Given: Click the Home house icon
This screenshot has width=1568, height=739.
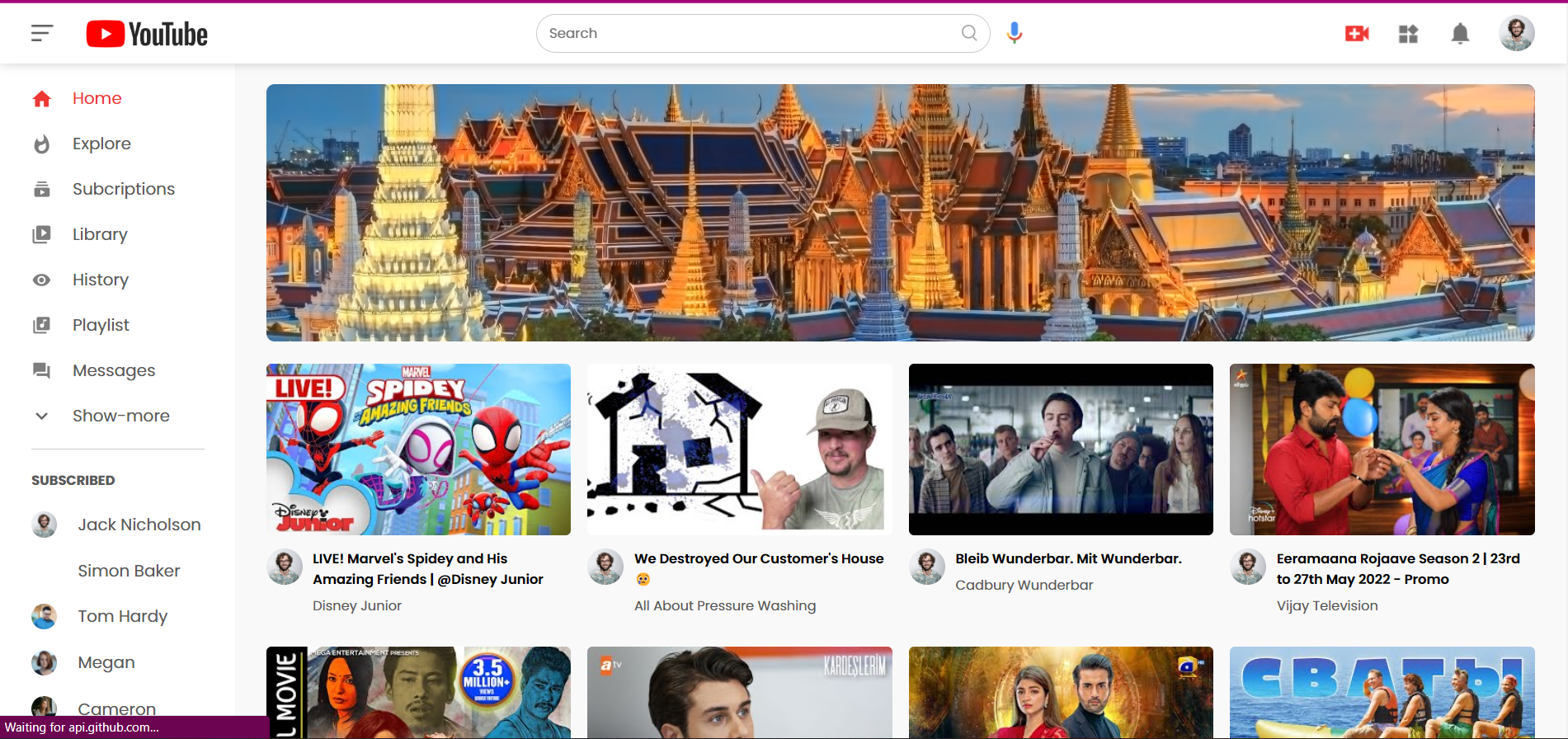Looking at the screenshot, I should coord(42,99).
